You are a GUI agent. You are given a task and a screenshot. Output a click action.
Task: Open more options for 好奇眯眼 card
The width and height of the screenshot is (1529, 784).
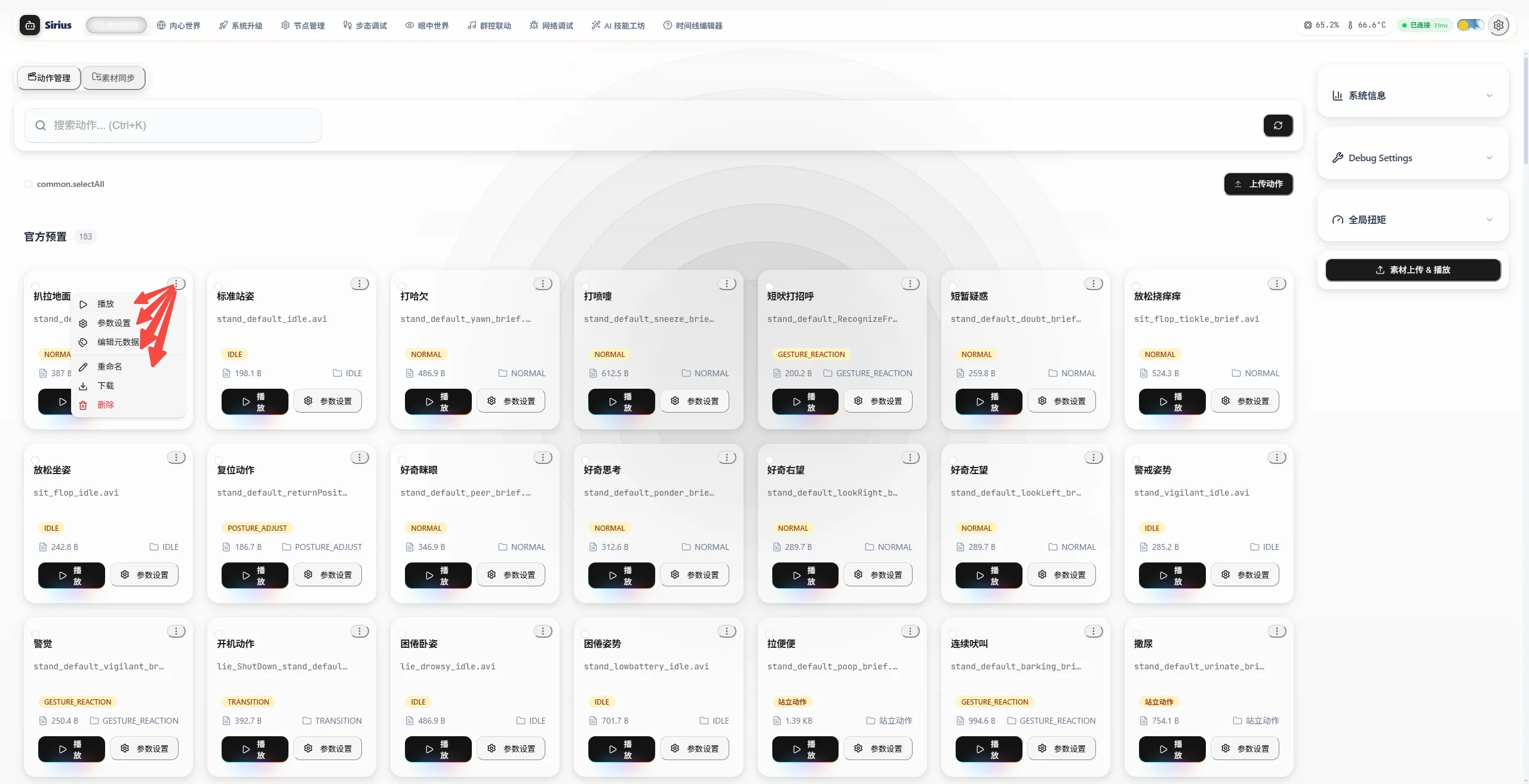543,457
